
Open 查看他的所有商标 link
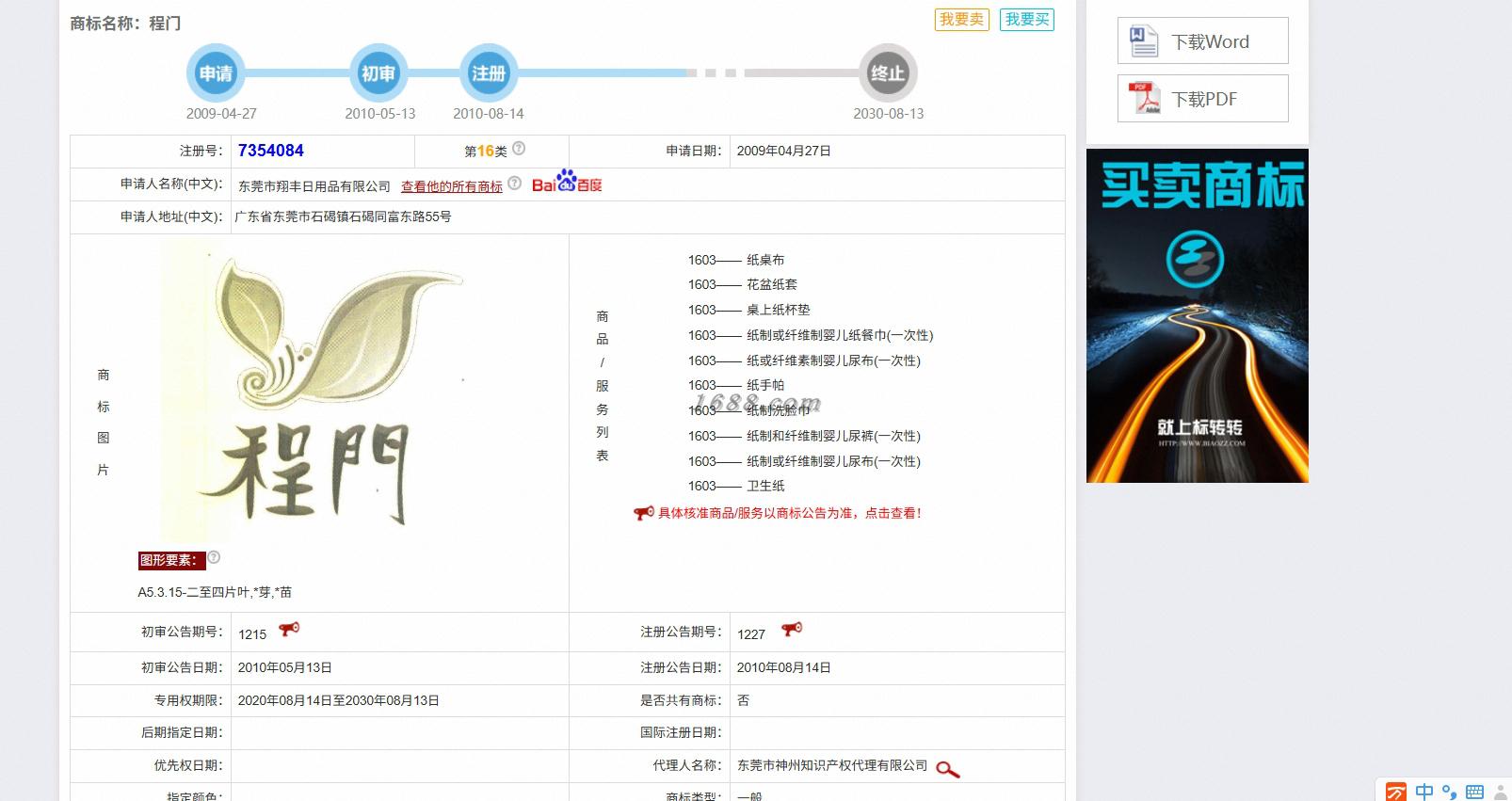tap(452, 186)
